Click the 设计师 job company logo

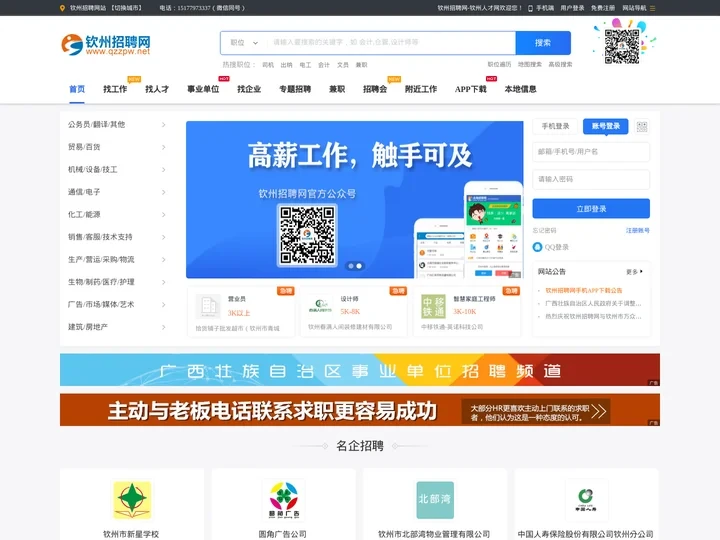pos(321,306)
